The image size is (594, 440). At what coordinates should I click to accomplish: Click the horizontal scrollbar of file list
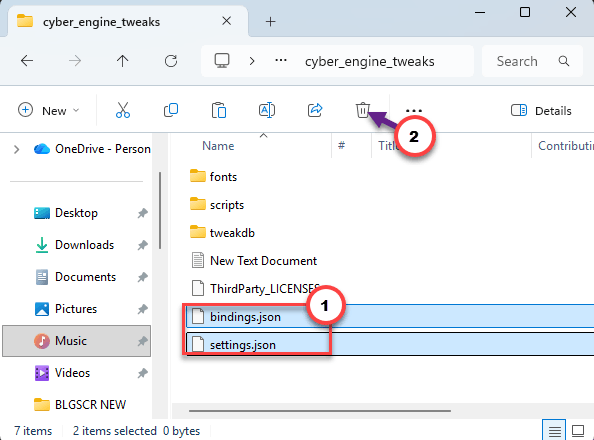pyautogui.click(x=320, y=410)
